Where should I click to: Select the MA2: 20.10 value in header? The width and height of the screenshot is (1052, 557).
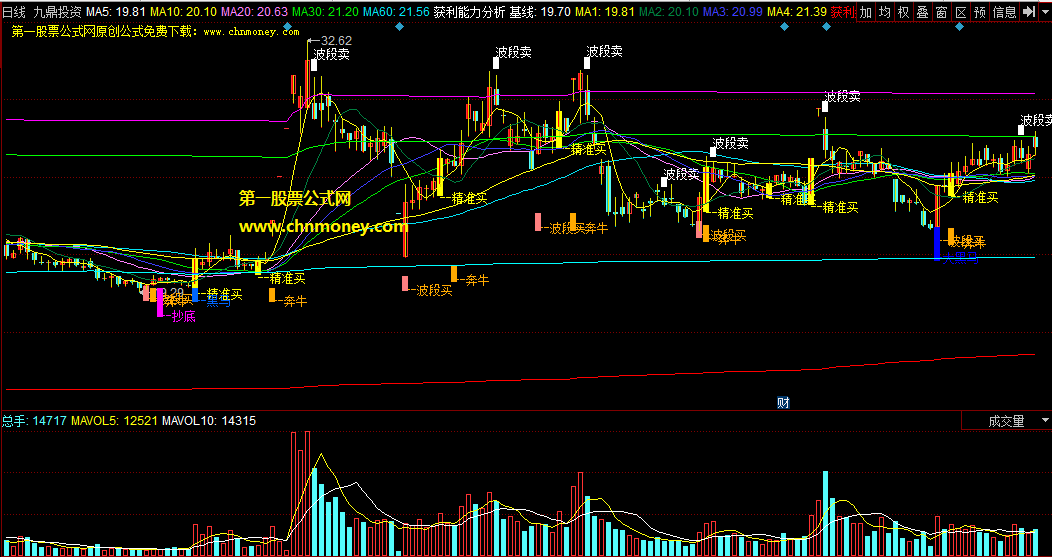(x=669, y=11)
